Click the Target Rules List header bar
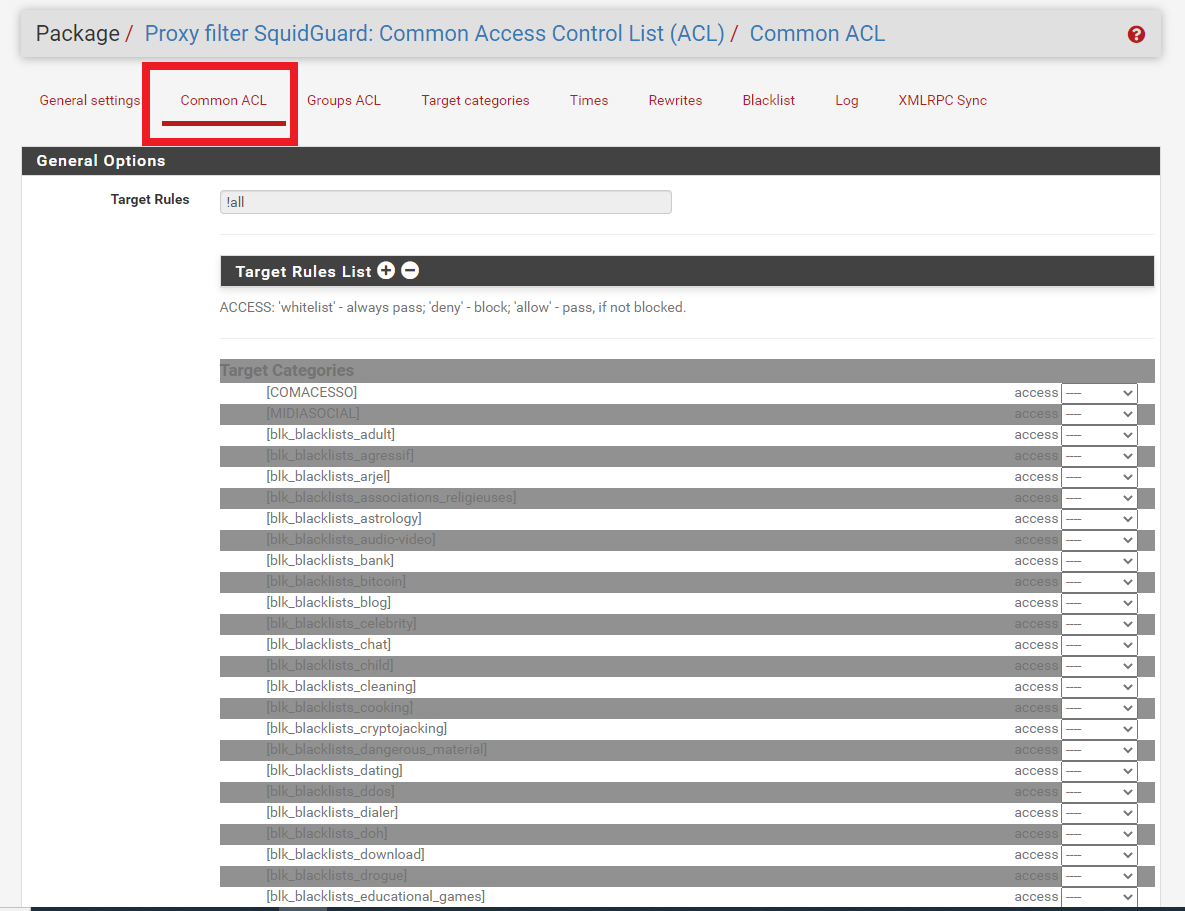The width and height of the screenshot is (1185, 911). pyautogui.click(x=687, y=271)
